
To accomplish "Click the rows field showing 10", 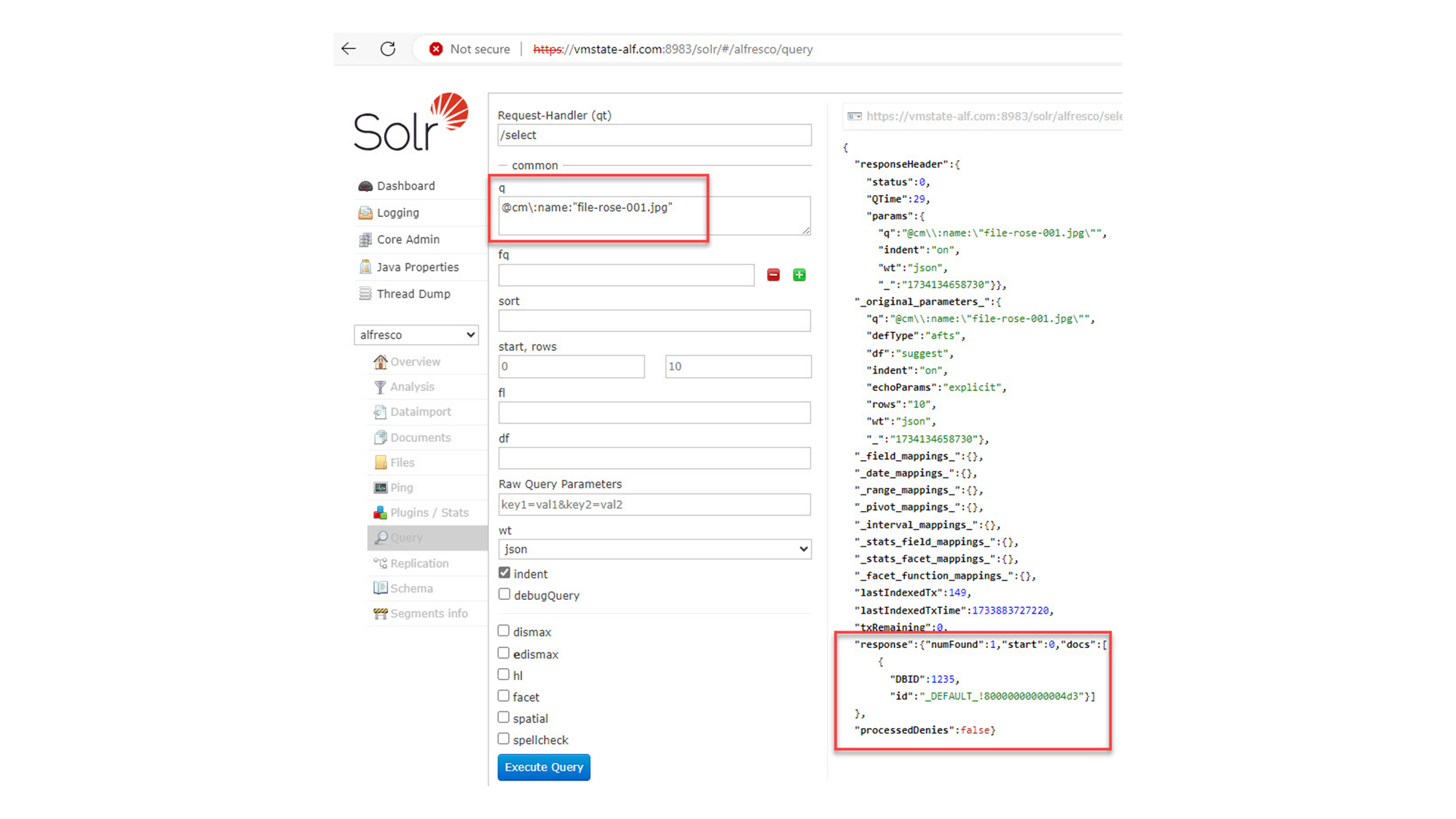I will [x=738, y=366].
